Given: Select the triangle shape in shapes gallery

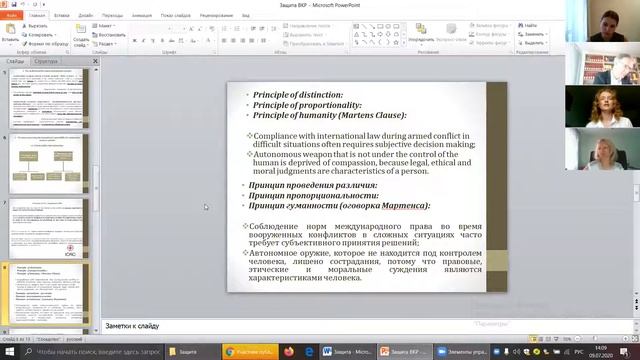Looking at the screenshot, I should [x=356, y=34].
